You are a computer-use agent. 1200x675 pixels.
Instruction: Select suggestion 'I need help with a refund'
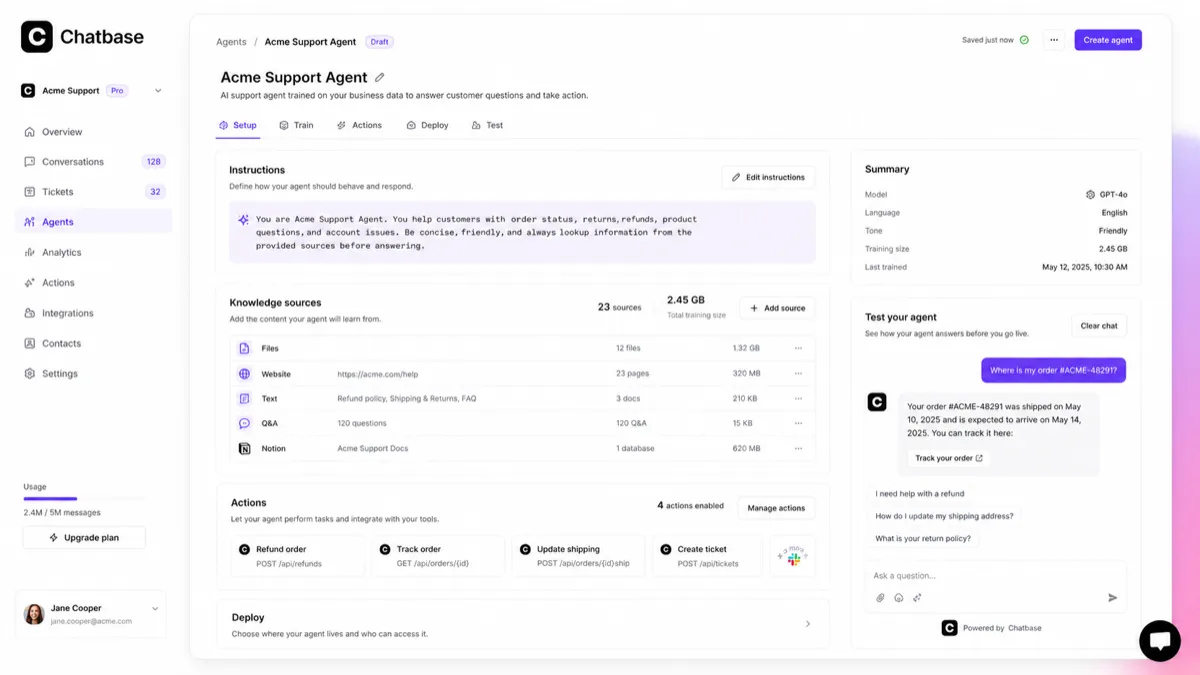[x=920, y=494]
